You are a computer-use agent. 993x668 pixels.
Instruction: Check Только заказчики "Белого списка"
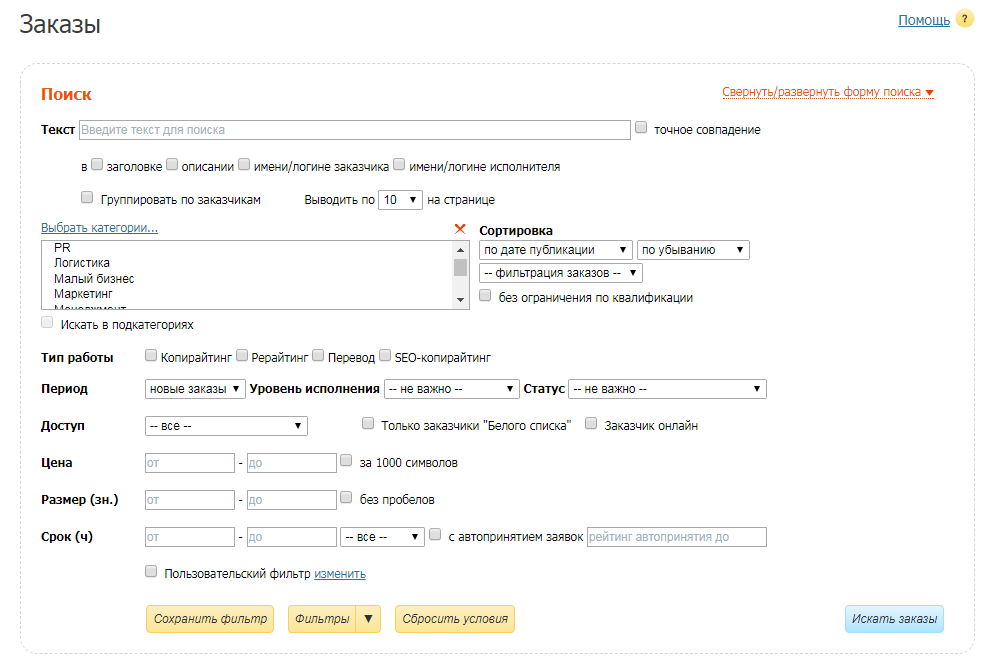point(368,424)
